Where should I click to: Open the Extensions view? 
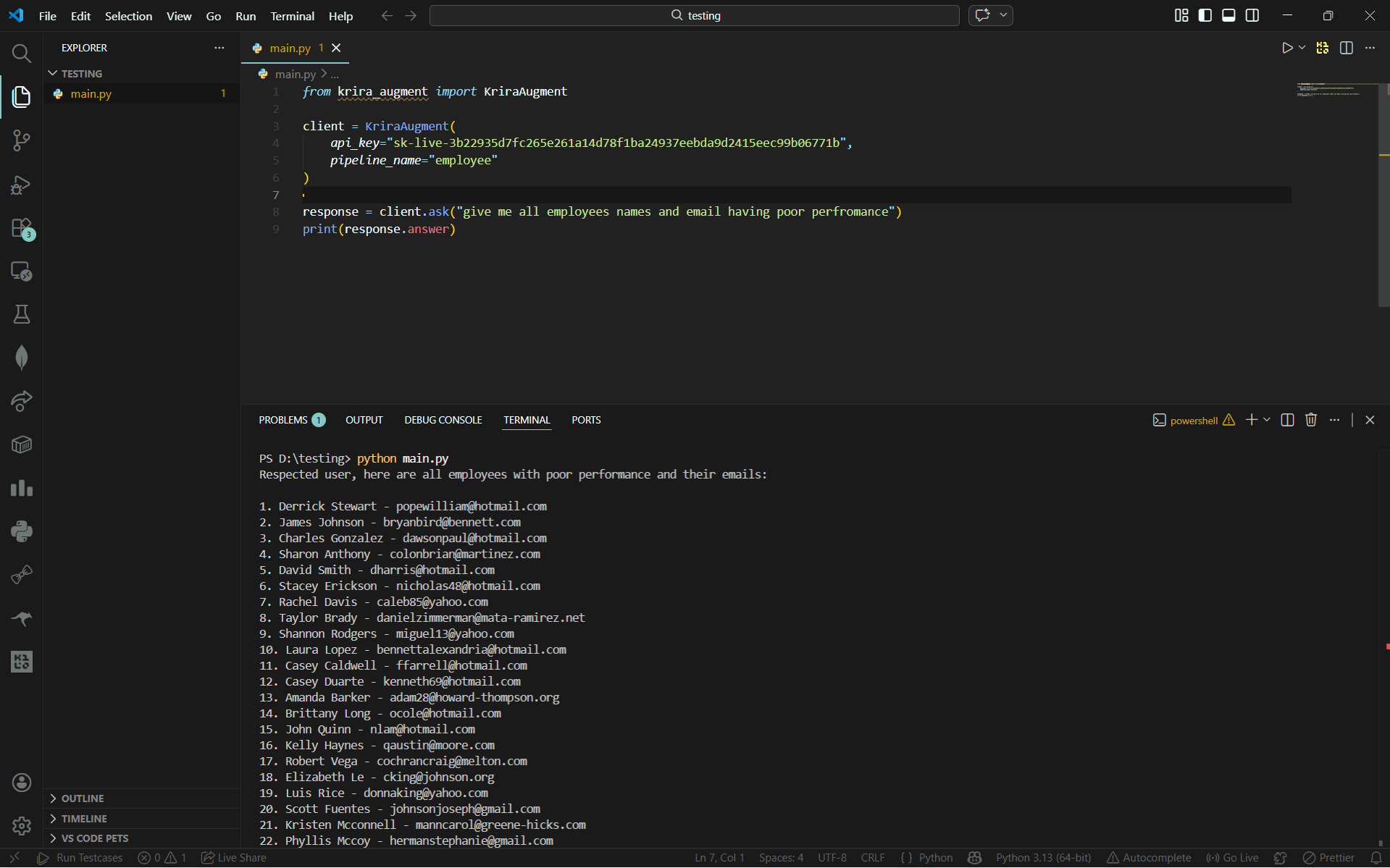(21, 228)
